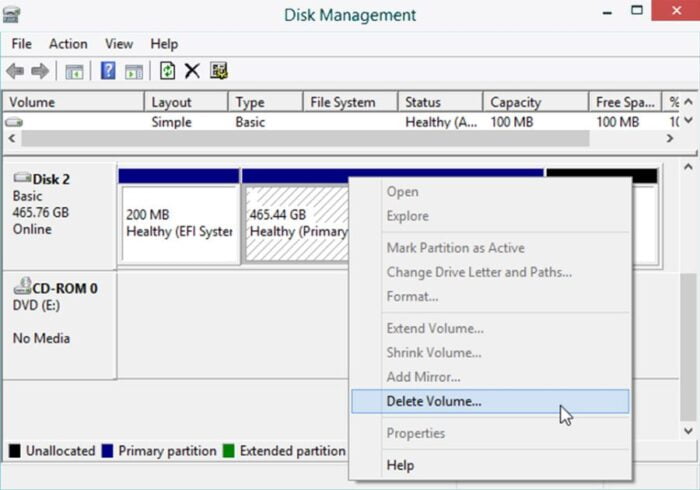700x490 pixels.
Task: Sort by Layout column header
Action: [186, 102]
